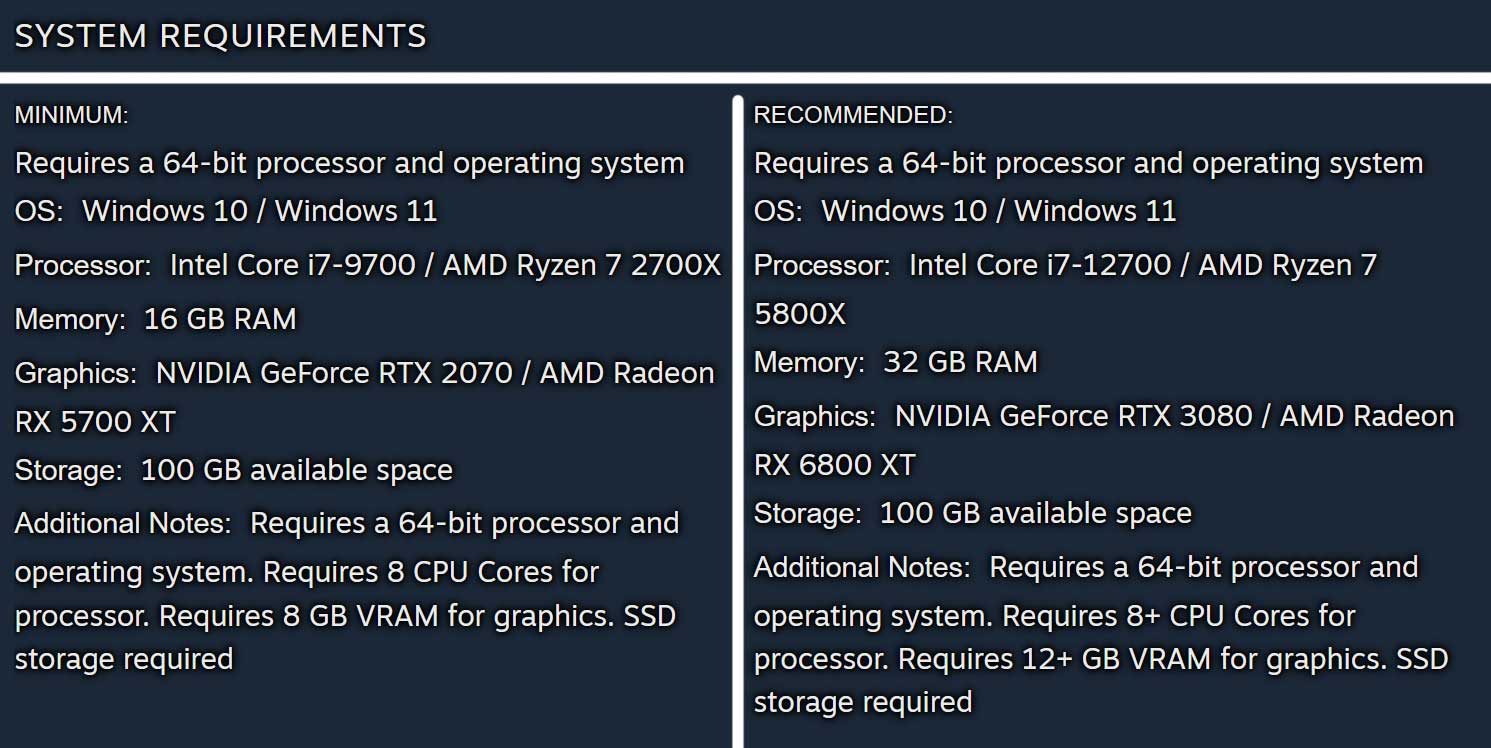
Task: Click minimum Storage 100 GB available space
Action: [233, 471]
